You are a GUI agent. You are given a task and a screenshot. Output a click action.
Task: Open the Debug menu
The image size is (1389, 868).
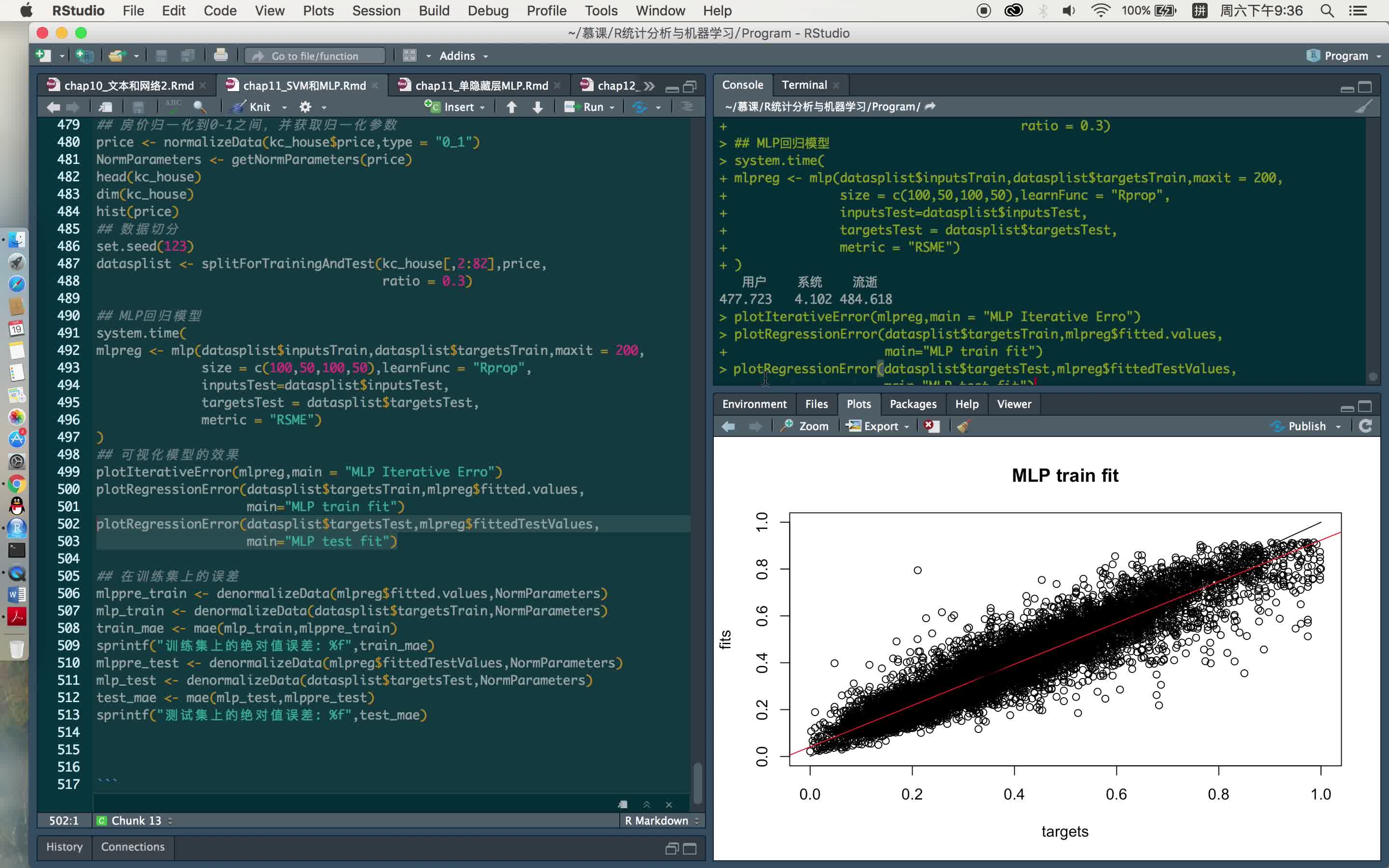point(488,10)
